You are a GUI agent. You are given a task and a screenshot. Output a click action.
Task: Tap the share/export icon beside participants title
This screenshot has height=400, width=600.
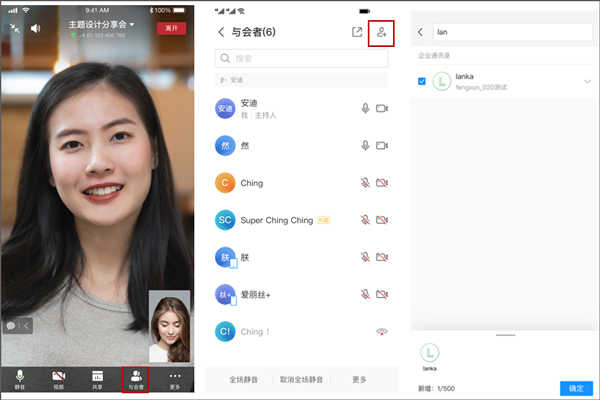tap(357, 32)
